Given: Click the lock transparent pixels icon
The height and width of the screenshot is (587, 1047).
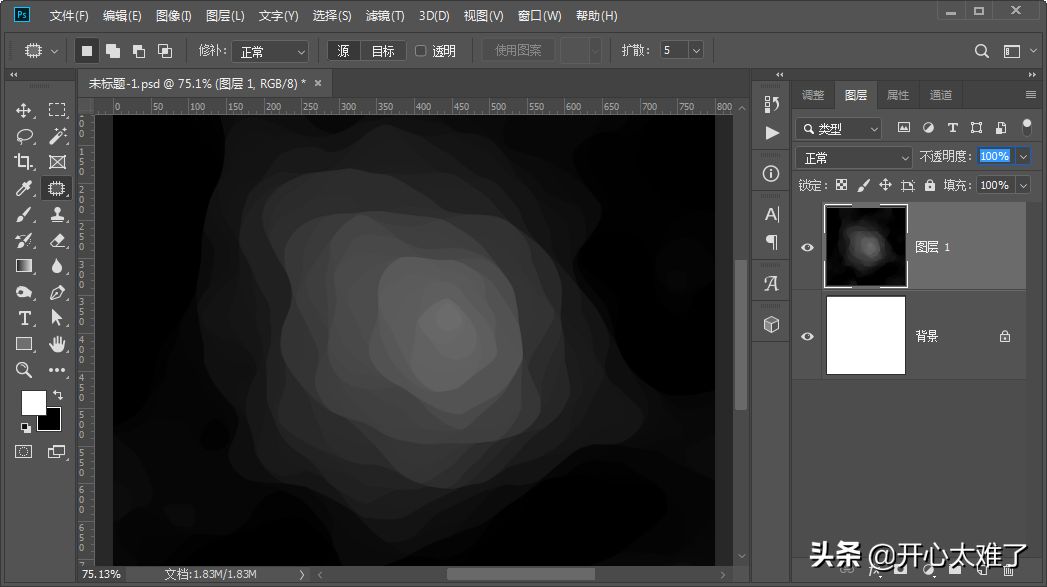Looking at the screenshot, I should [x=841, y=185].
